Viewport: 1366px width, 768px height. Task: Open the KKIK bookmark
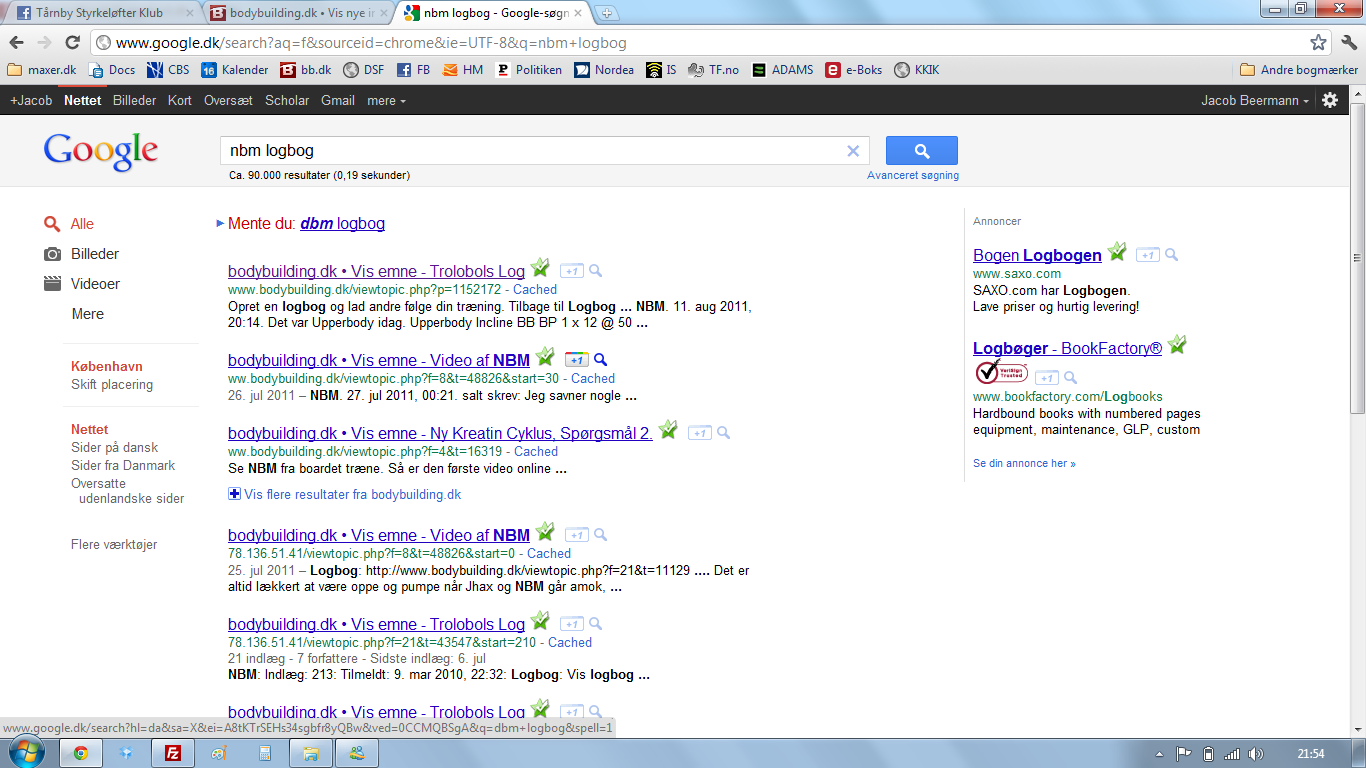pyautogui.click(x=917, y=70)
